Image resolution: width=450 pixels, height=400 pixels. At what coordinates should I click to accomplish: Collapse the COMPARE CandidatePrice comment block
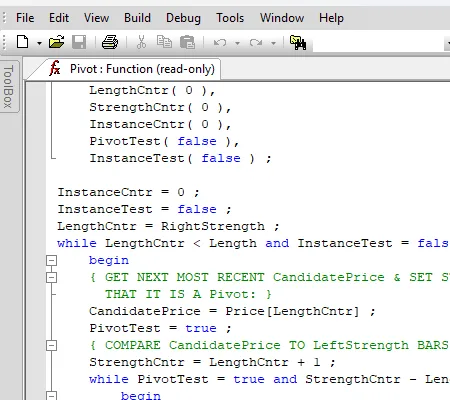[51, 345]
